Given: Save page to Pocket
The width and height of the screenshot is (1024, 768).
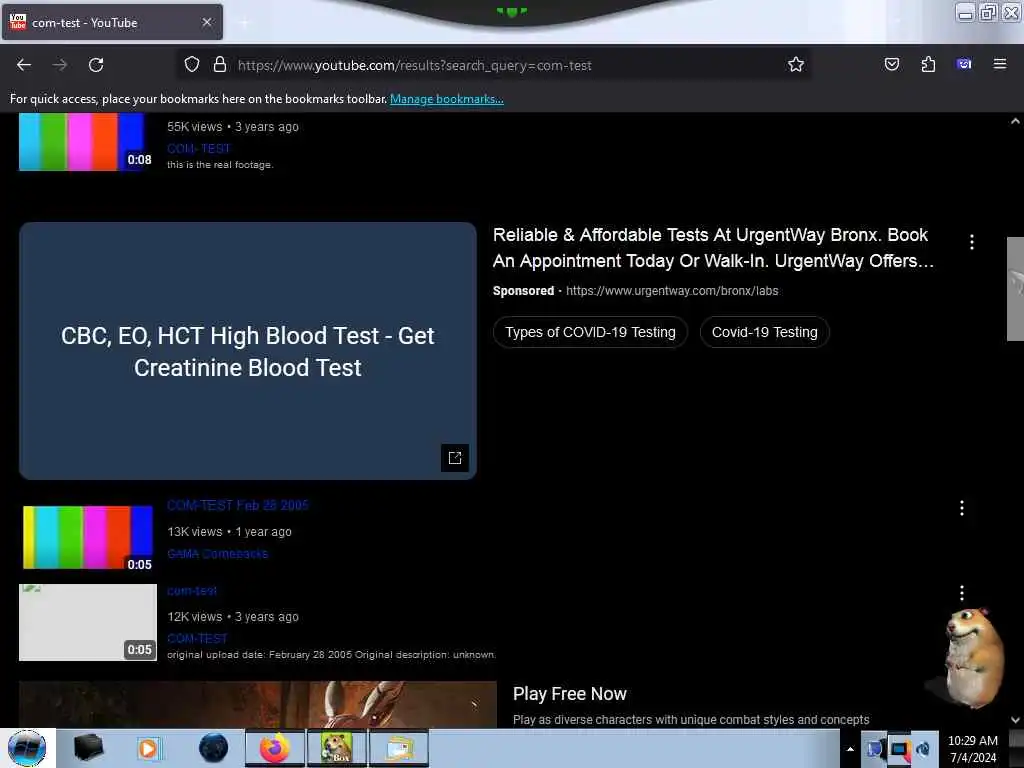Looking at the screenshot, I should tap(891, 64).
